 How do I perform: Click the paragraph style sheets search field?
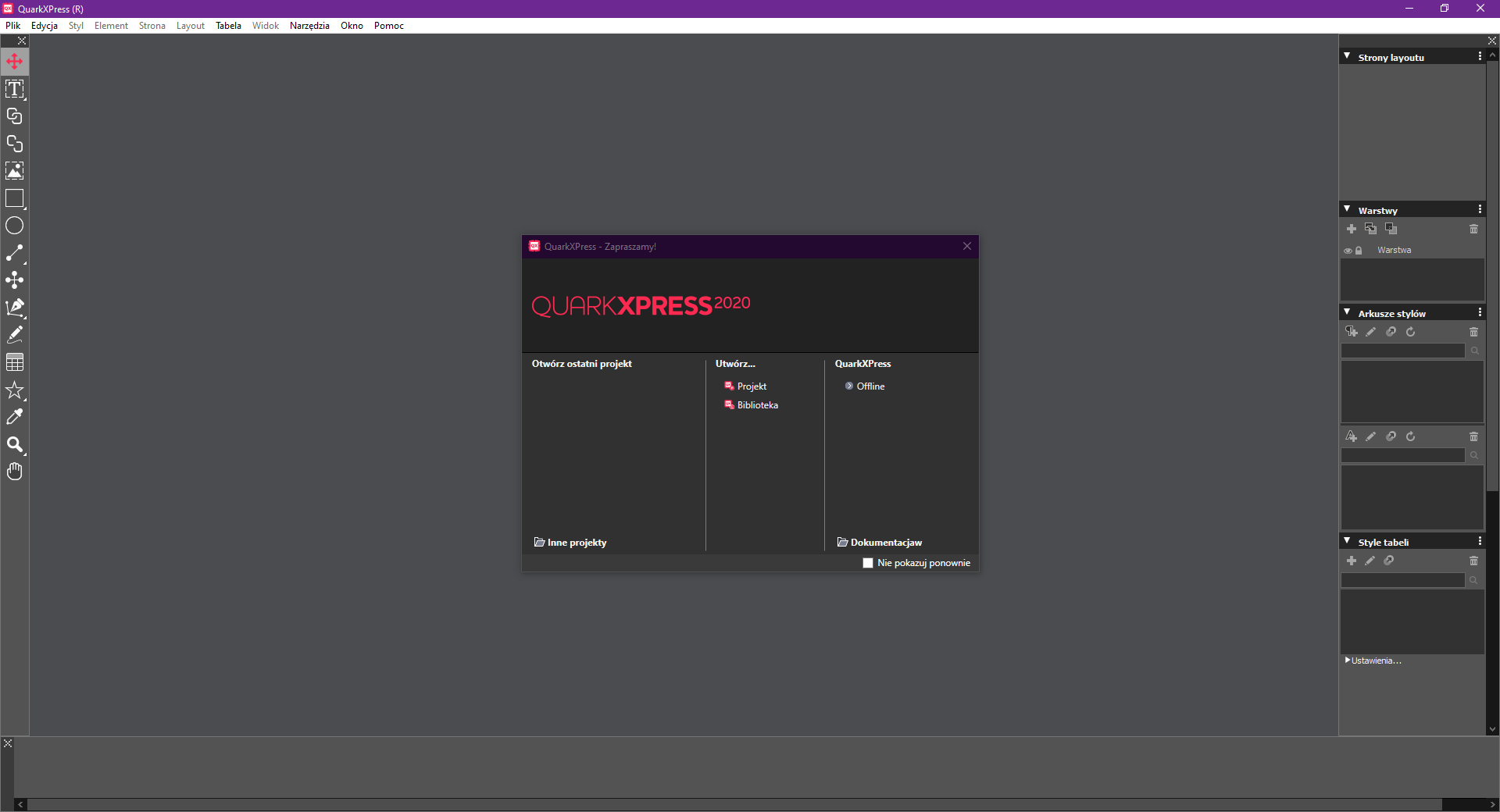point(1403,351)
